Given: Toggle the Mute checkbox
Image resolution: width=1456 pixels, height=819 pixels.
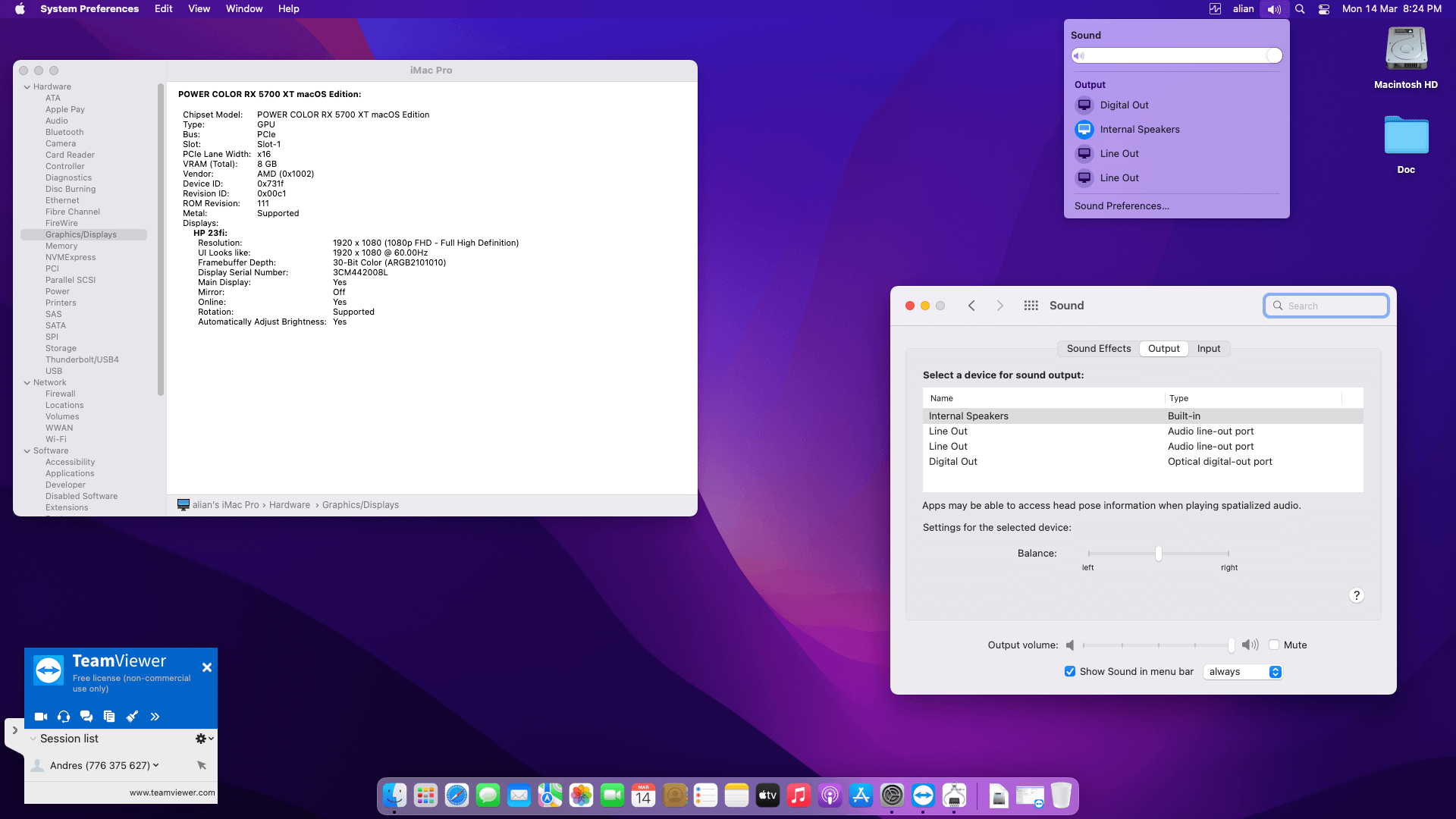Looking at the screenshot, I should click(x=1274, y=645).
